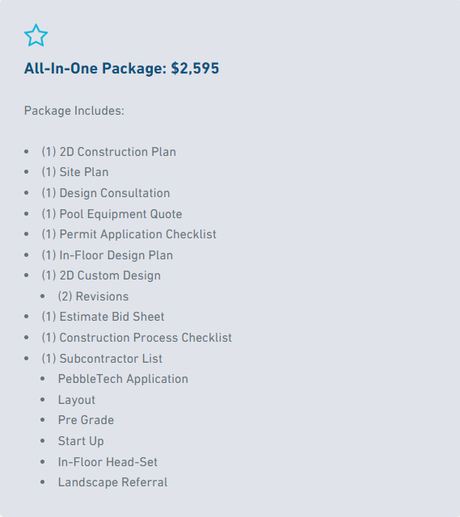Select the 2D Custom Design item

101,276
